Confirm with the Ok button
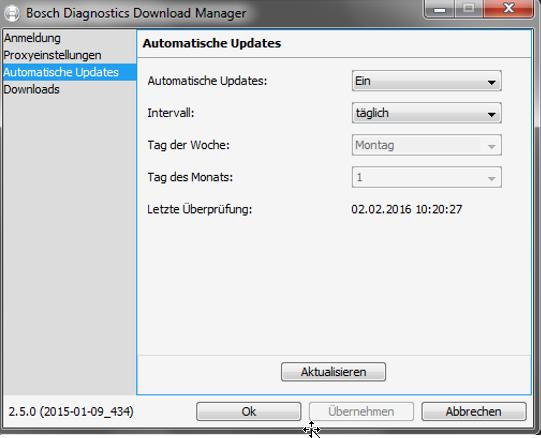 pyautogui.click(x=248, y=411)
